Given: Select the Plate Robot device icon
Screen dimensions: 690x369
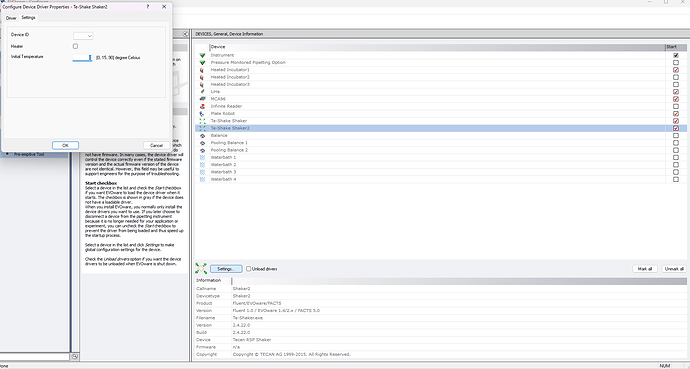Looking at the screenshot, I should (202, 113).
